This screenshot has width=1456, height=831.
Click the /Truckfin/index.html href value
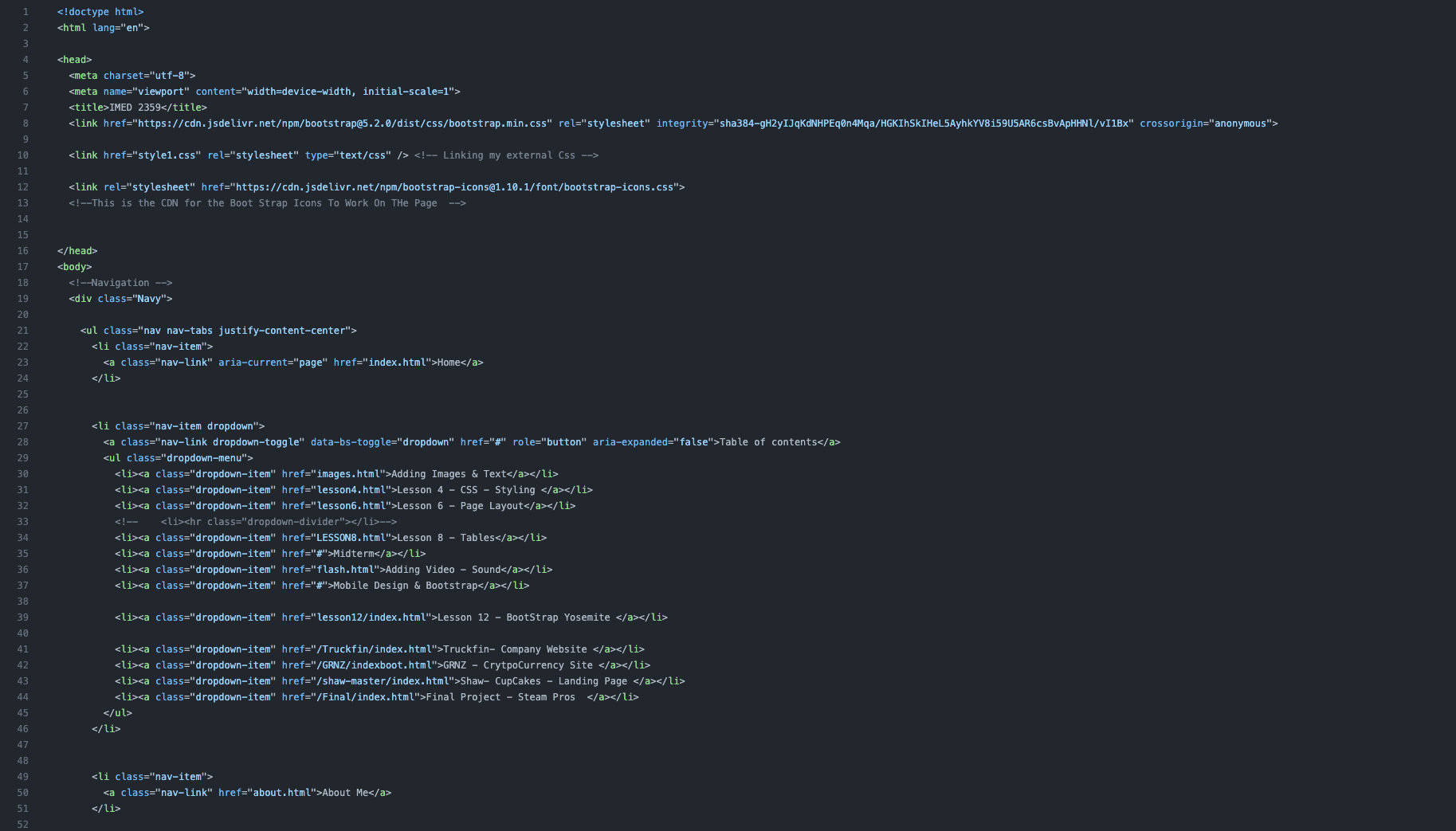[x=374, y=649]
